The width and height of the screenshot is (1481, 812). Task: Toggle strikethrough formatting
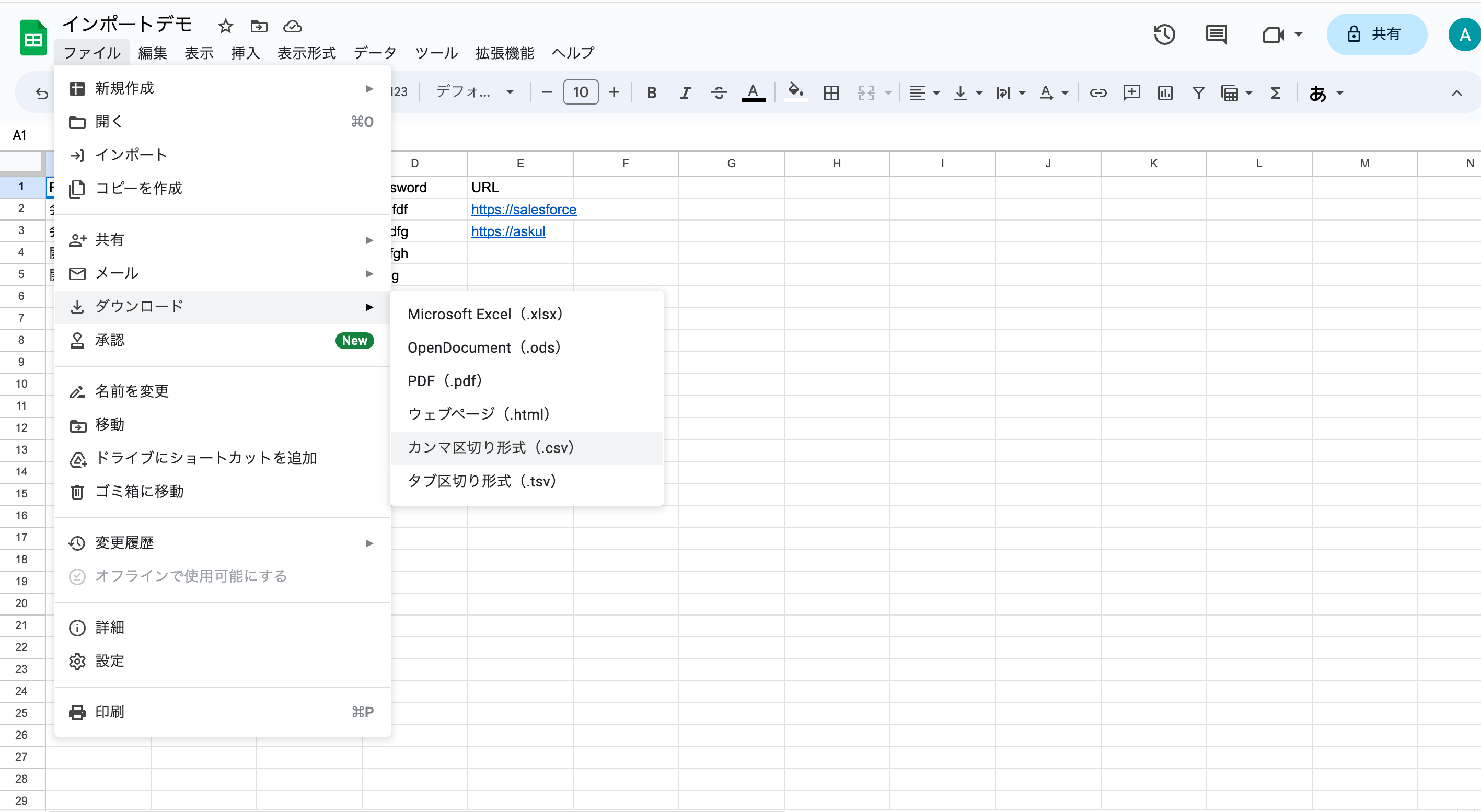pyautogui.click(x=719, y=92)
